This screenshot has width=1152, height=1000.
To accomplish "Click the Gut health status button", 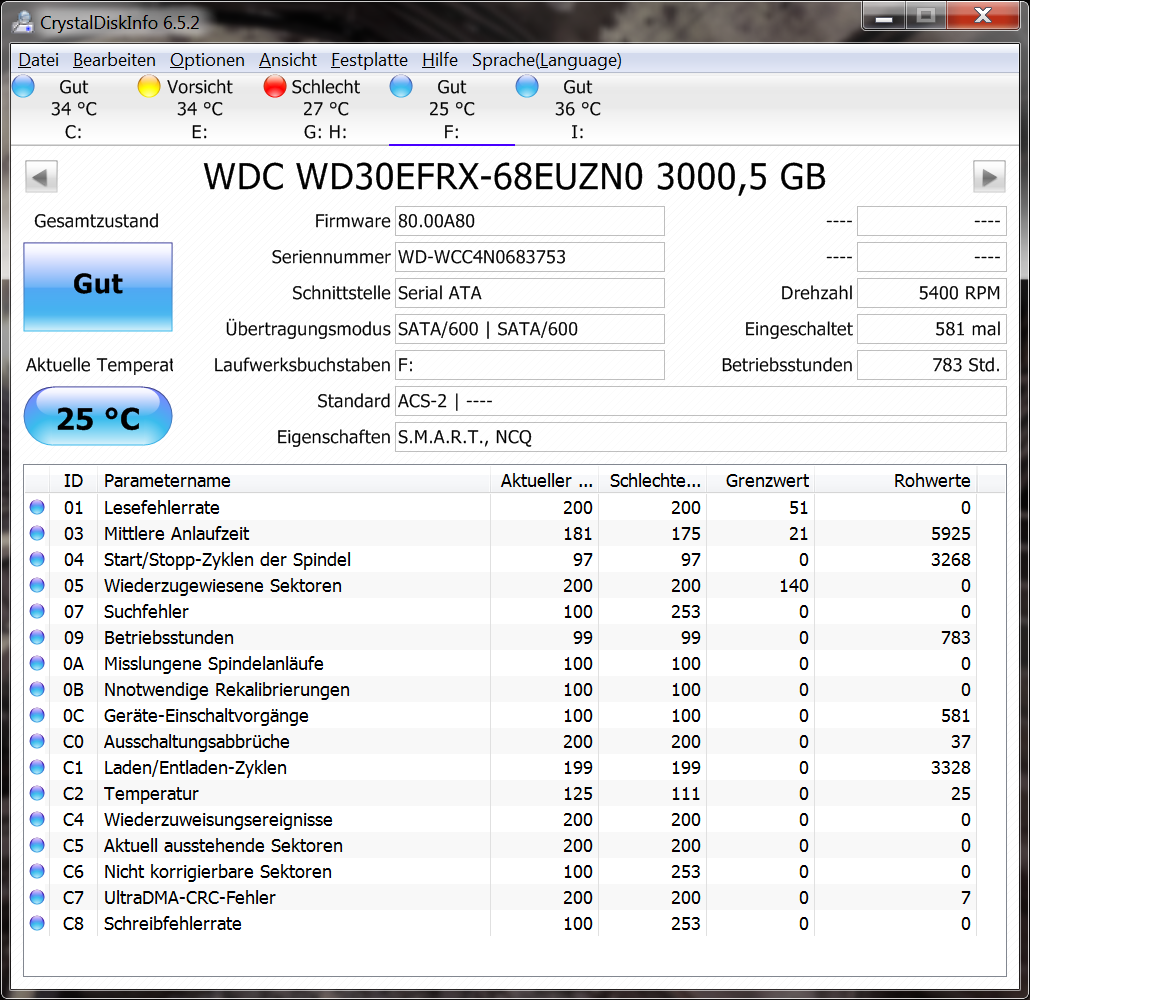I will [x=98, y=287].
